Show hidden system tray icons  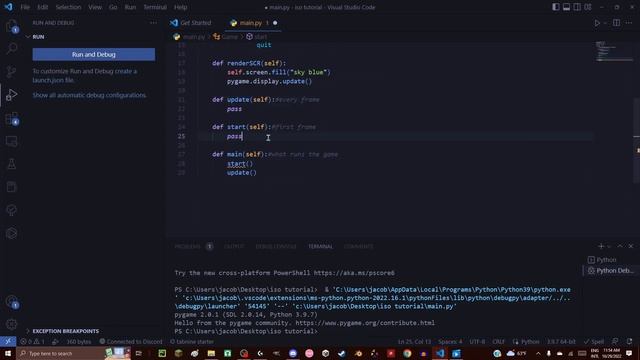[538, 353]
